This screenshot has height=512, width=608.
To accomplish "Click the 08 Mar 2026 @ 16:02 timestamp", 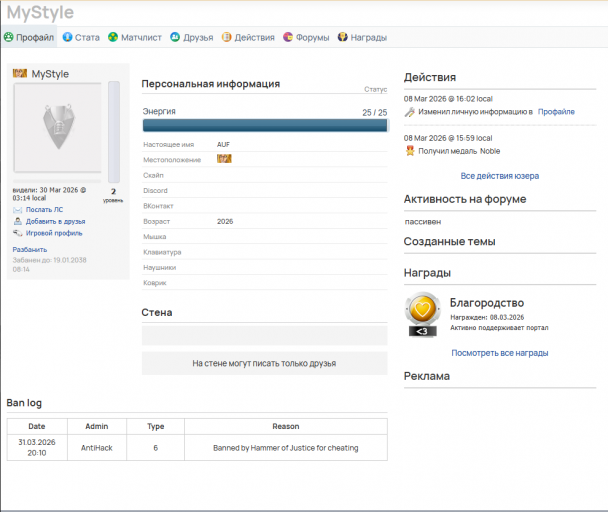I will pyautogui.click(x=448, y=99).
